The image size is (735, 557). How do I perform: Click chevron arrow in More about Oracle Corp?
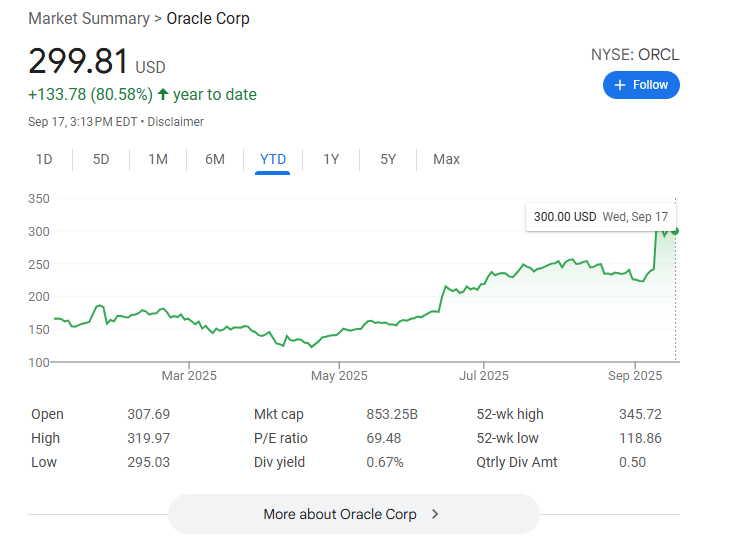[x=435, y=514]
